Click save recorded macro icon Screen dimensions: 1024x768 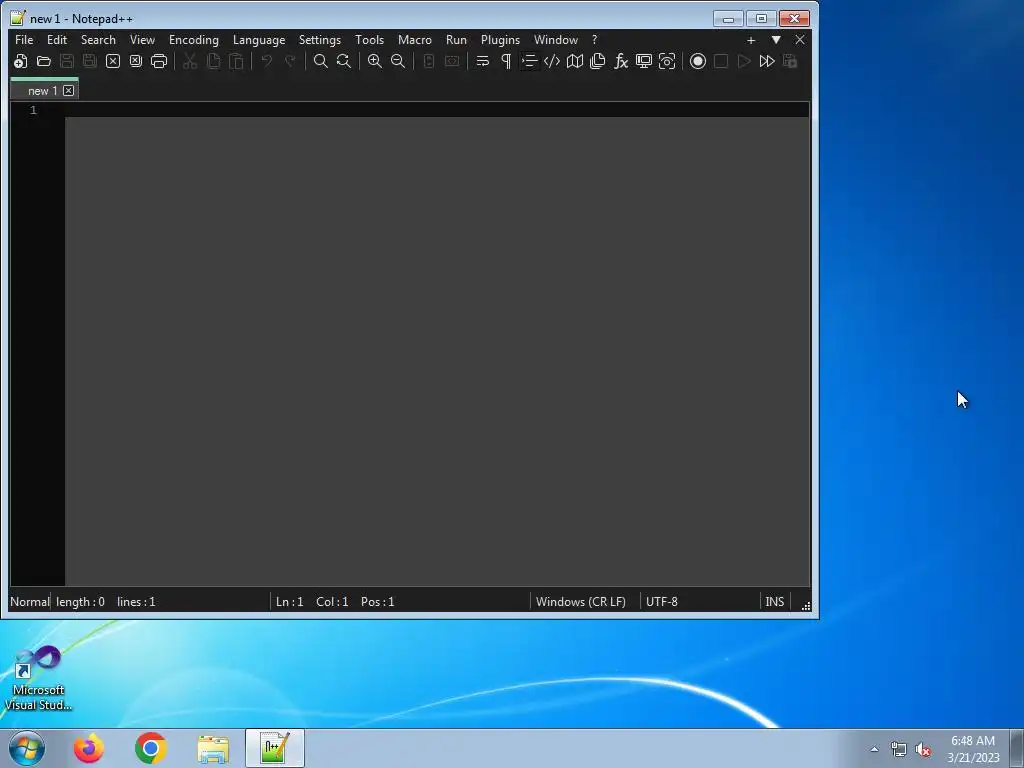pos(790,61)
